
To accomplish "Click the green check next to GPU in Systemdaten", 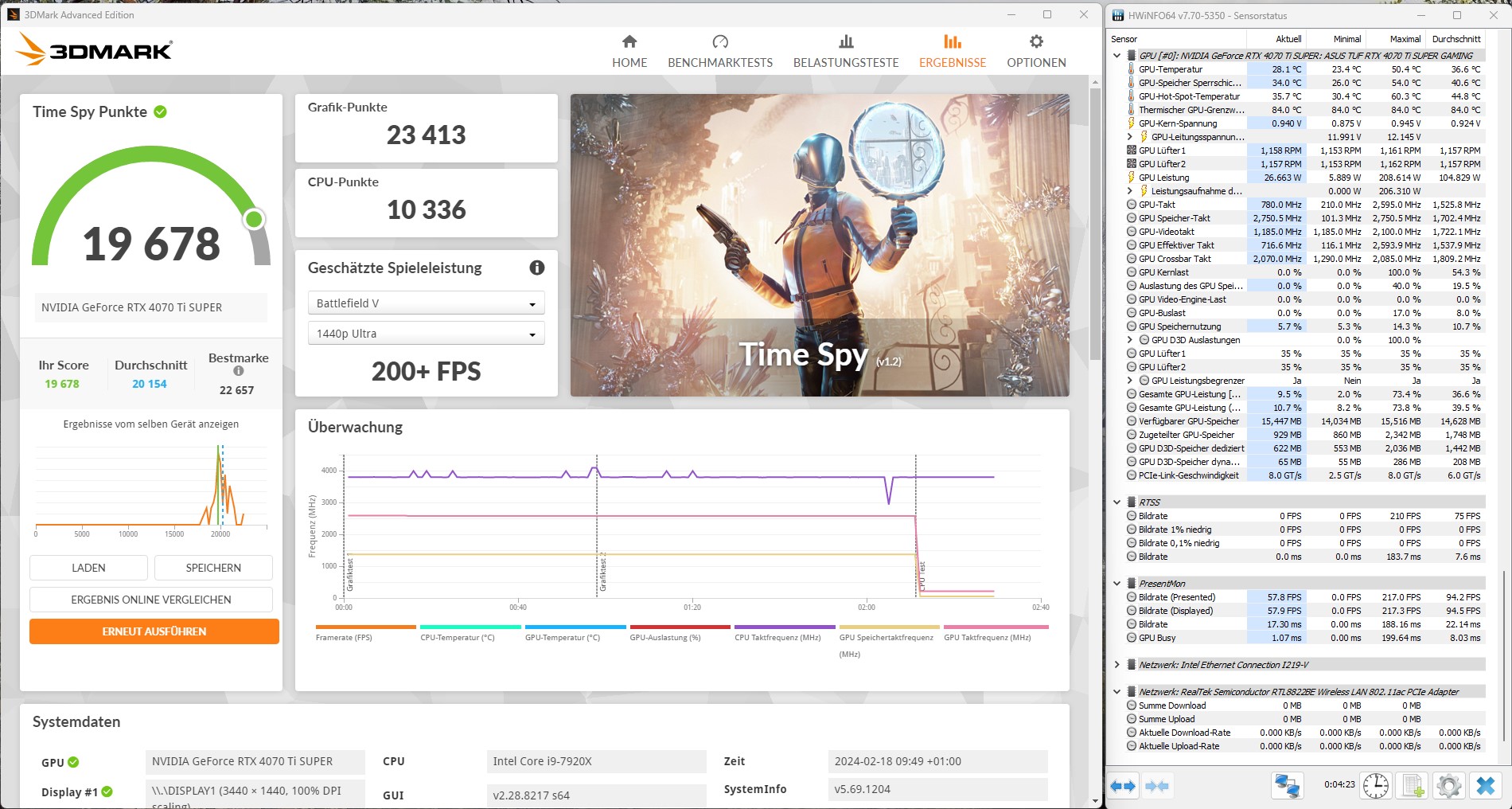I will coord(73,762).
